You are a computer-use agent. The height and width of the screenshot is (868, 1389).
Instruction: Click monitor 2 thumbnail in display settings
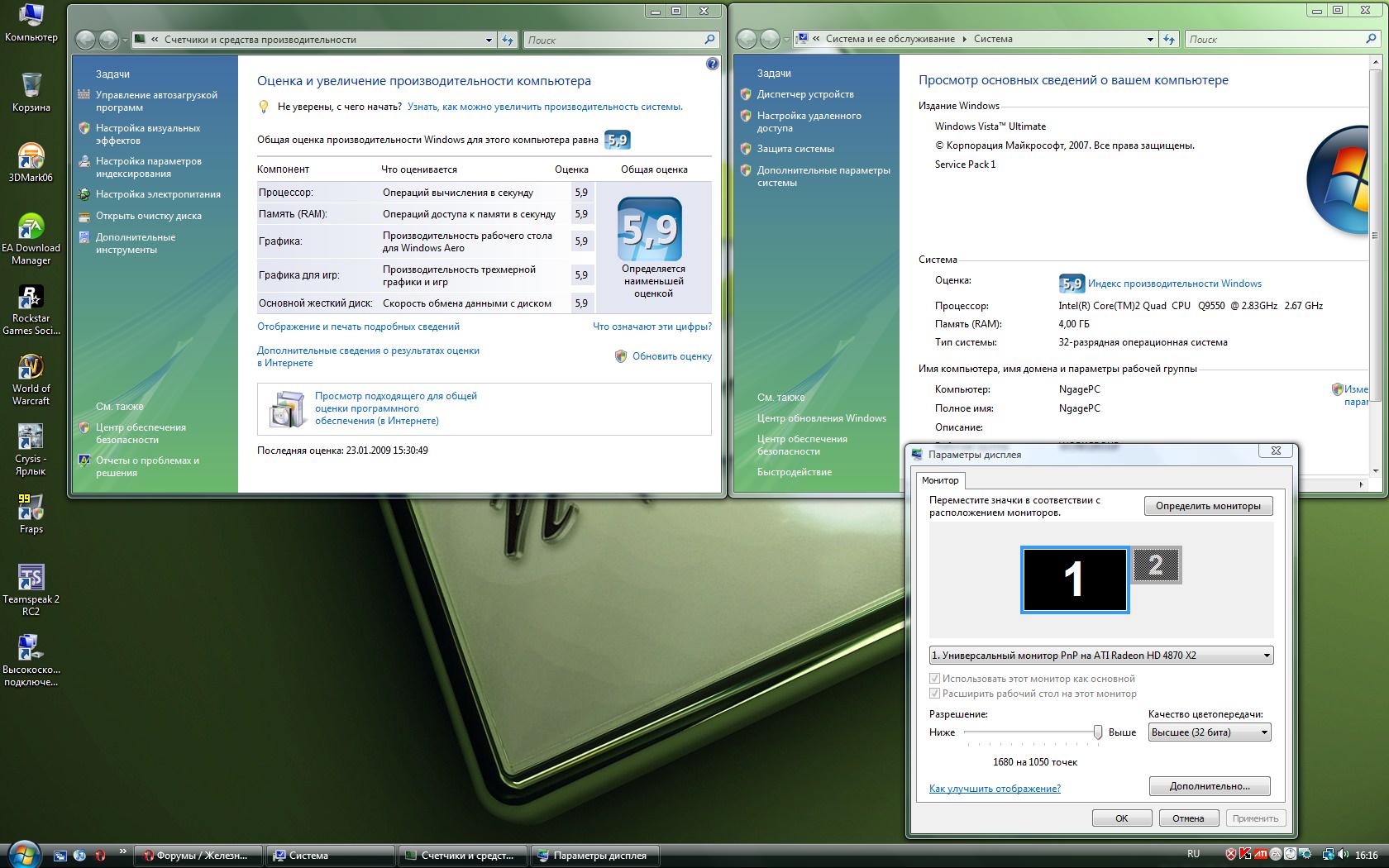click(1156, 565)
